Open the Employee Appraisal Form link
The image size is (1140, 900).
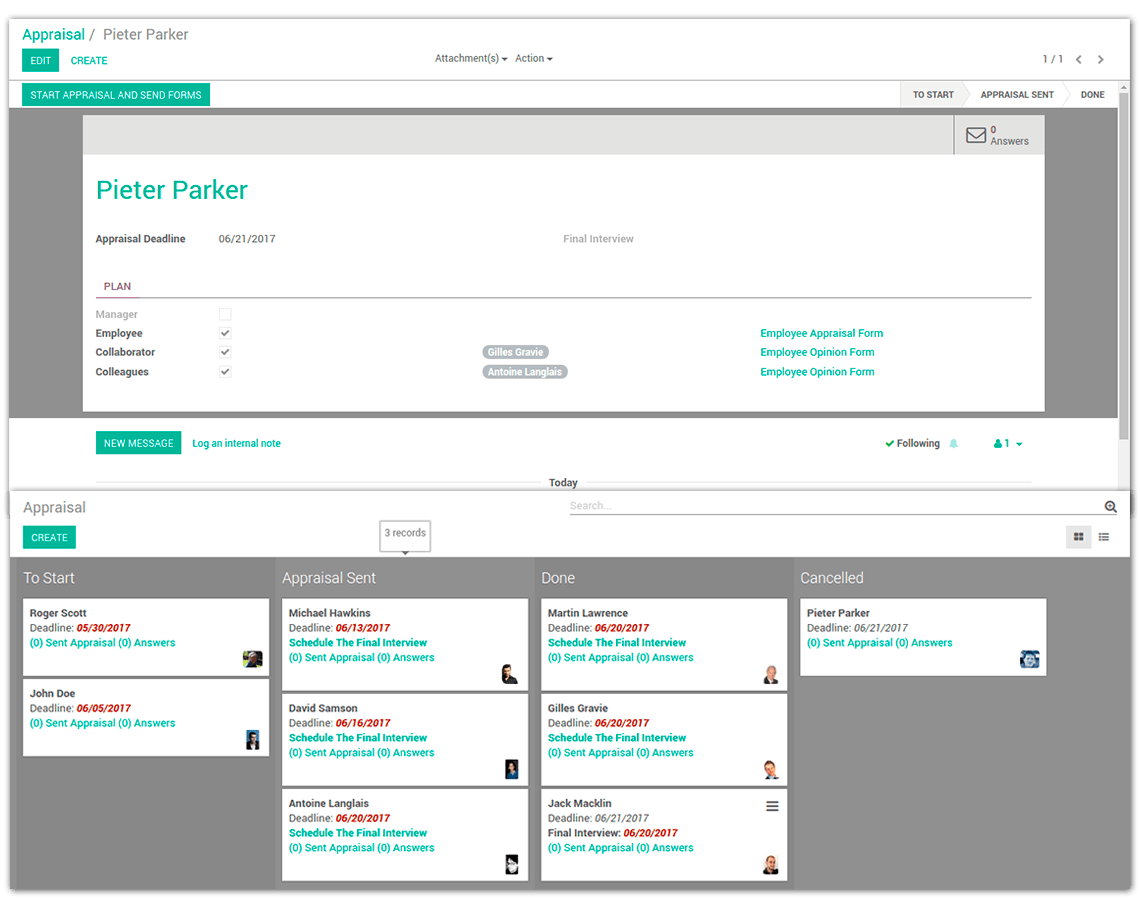tap(821, 333)
